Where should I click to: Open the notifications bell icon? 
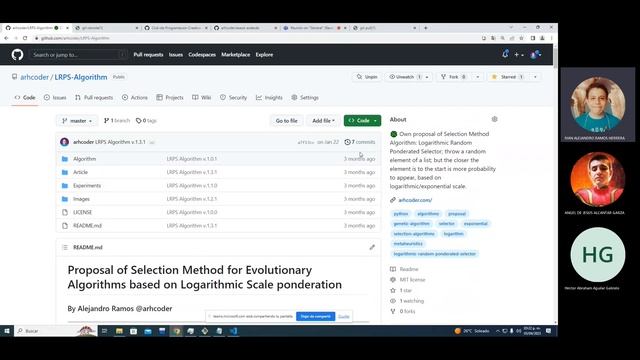click(x=505, y=54)
